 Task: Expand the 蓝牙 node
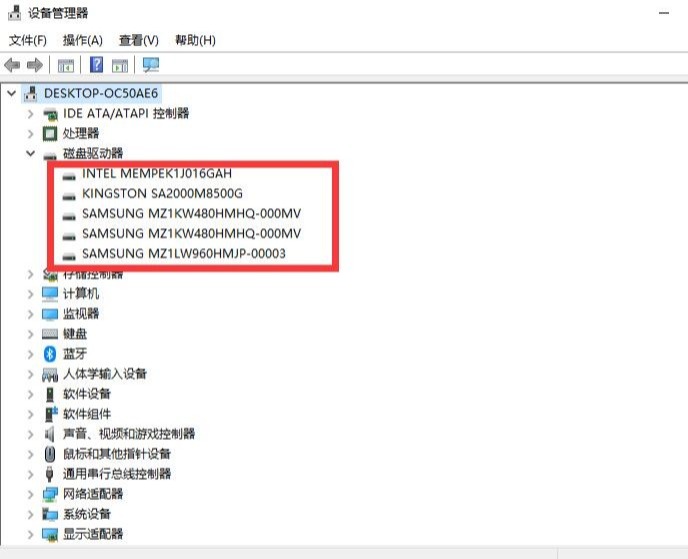tap(30, 354)
